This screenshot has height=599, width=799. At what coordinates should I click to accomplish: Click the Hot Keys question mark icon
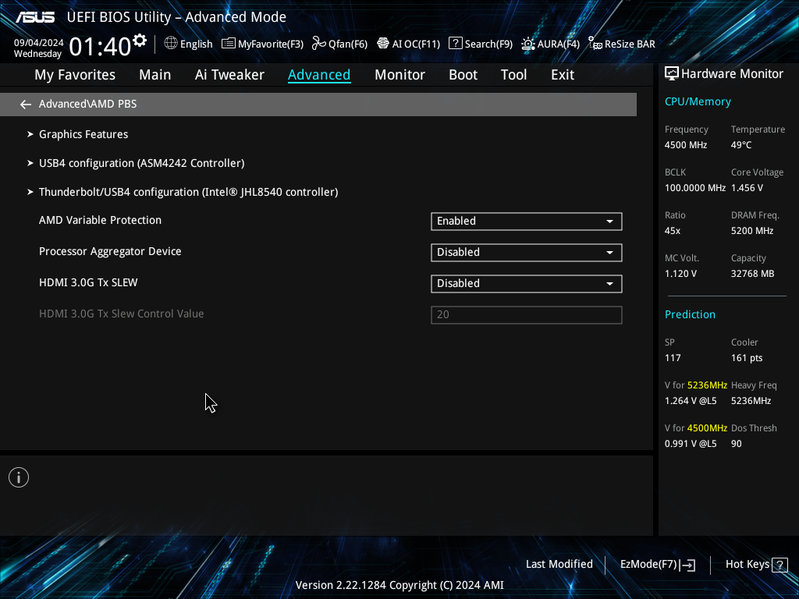[780, 565]
